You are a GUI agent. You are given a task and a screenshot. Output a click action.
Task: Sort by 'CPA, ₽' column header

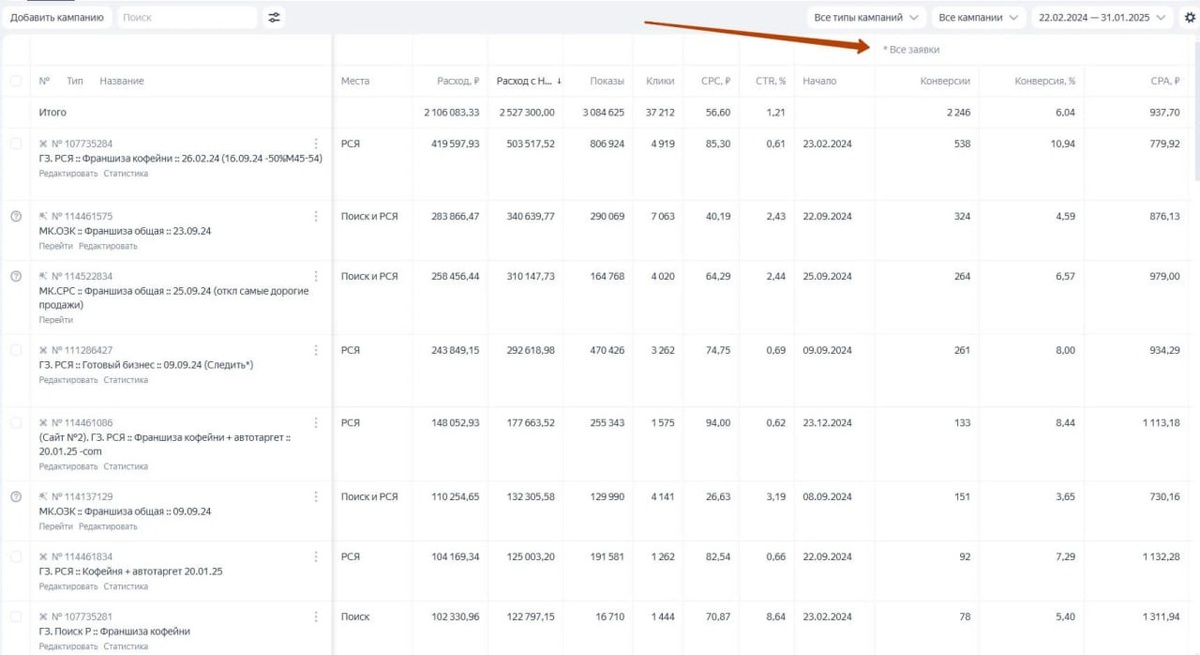(x=1165, y=81)
